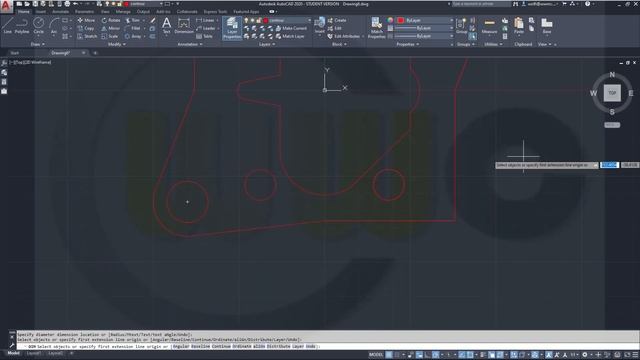Select the Arc tool

(53, 26)
